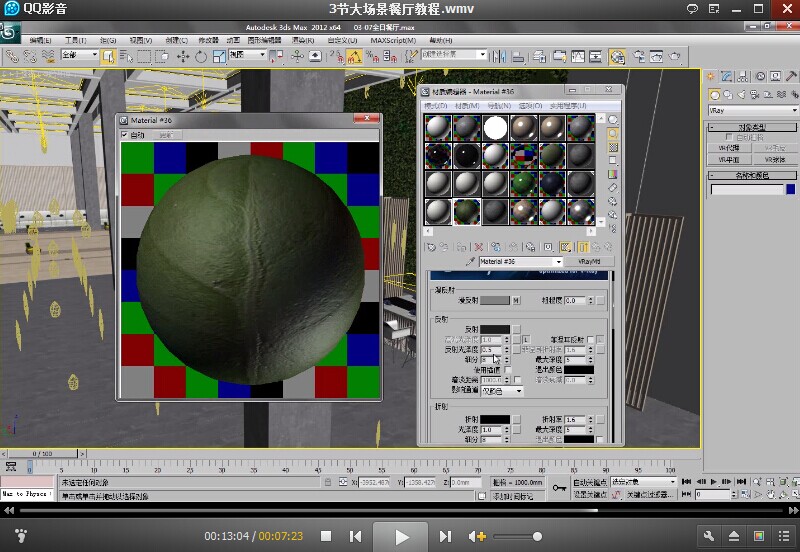Click the red X reset material icon
Viewport: 800px width, 552px height.
[x=479, y=247]
